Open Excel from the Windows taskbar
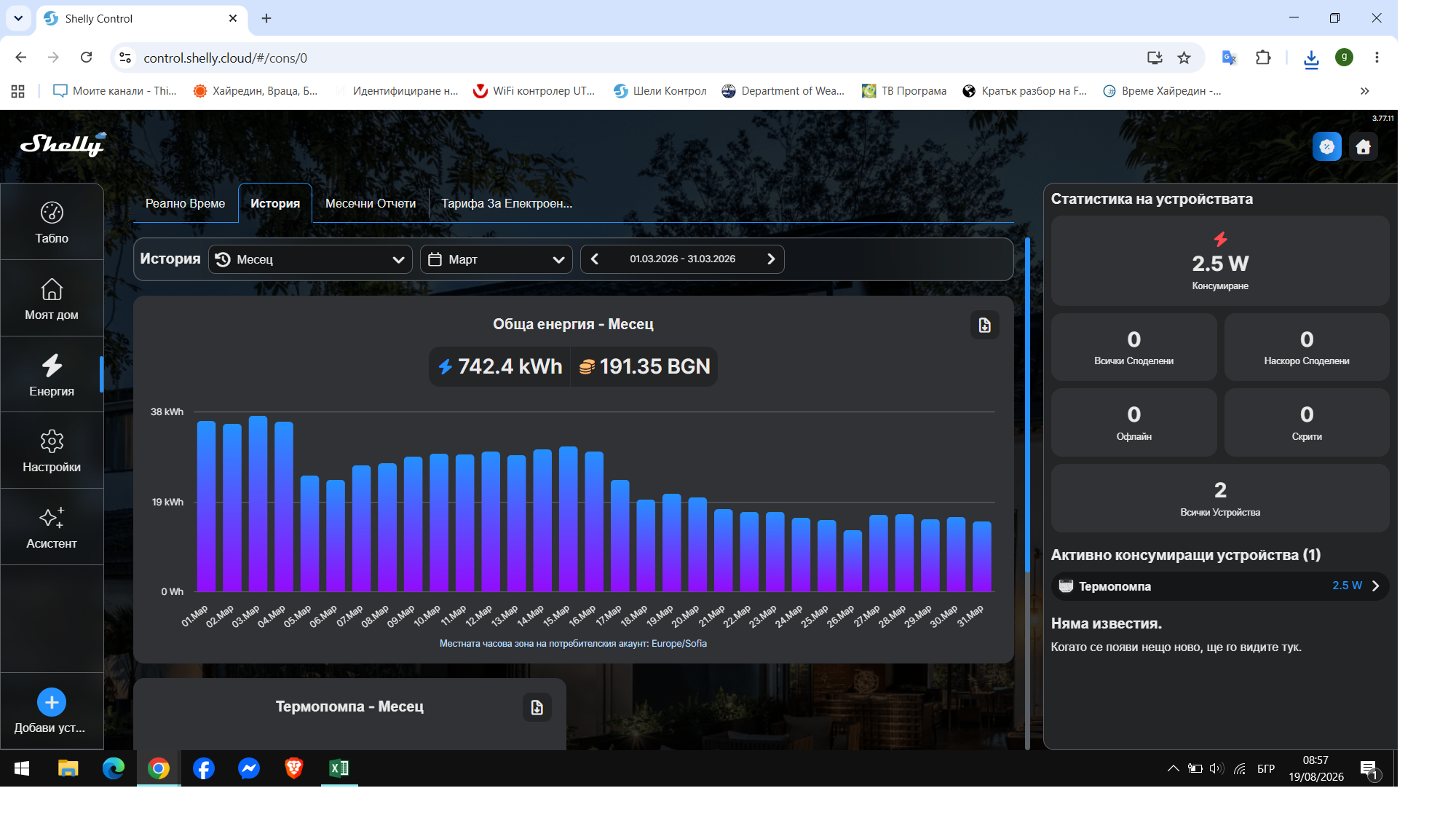Image resolution: width=1456 pixels, height=839 pixels. click(x=339, y=768)
